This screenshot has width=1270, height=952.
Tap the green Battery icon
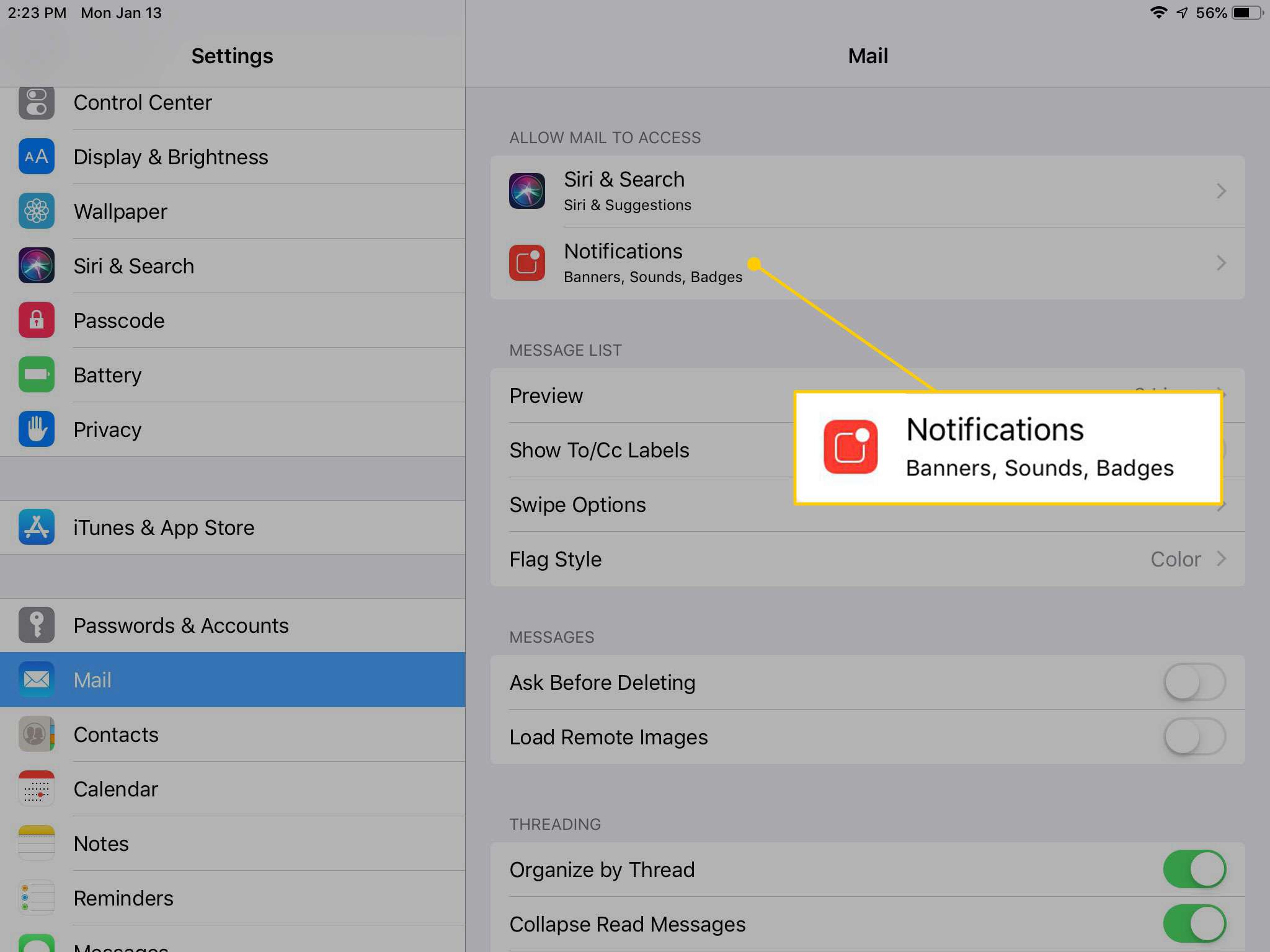[36, 375]
